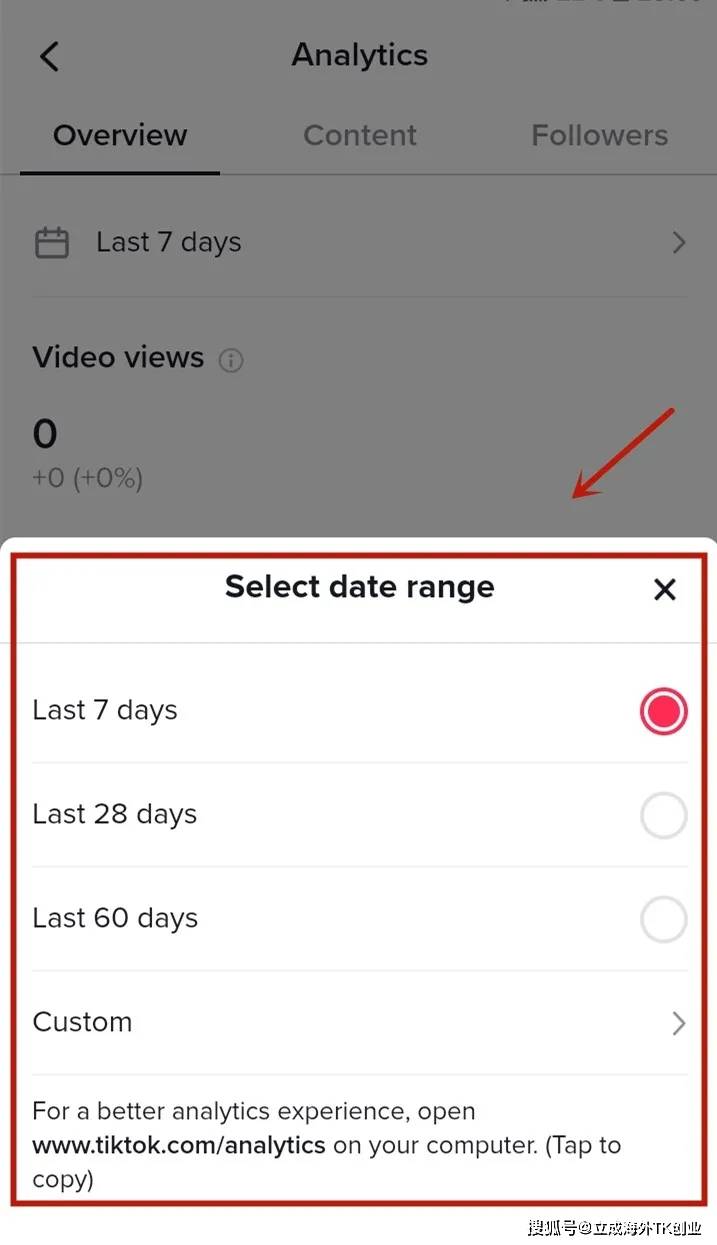Click the Analytics page title
The height and width of the screenshot is (1245, 717).
(359, 55)
